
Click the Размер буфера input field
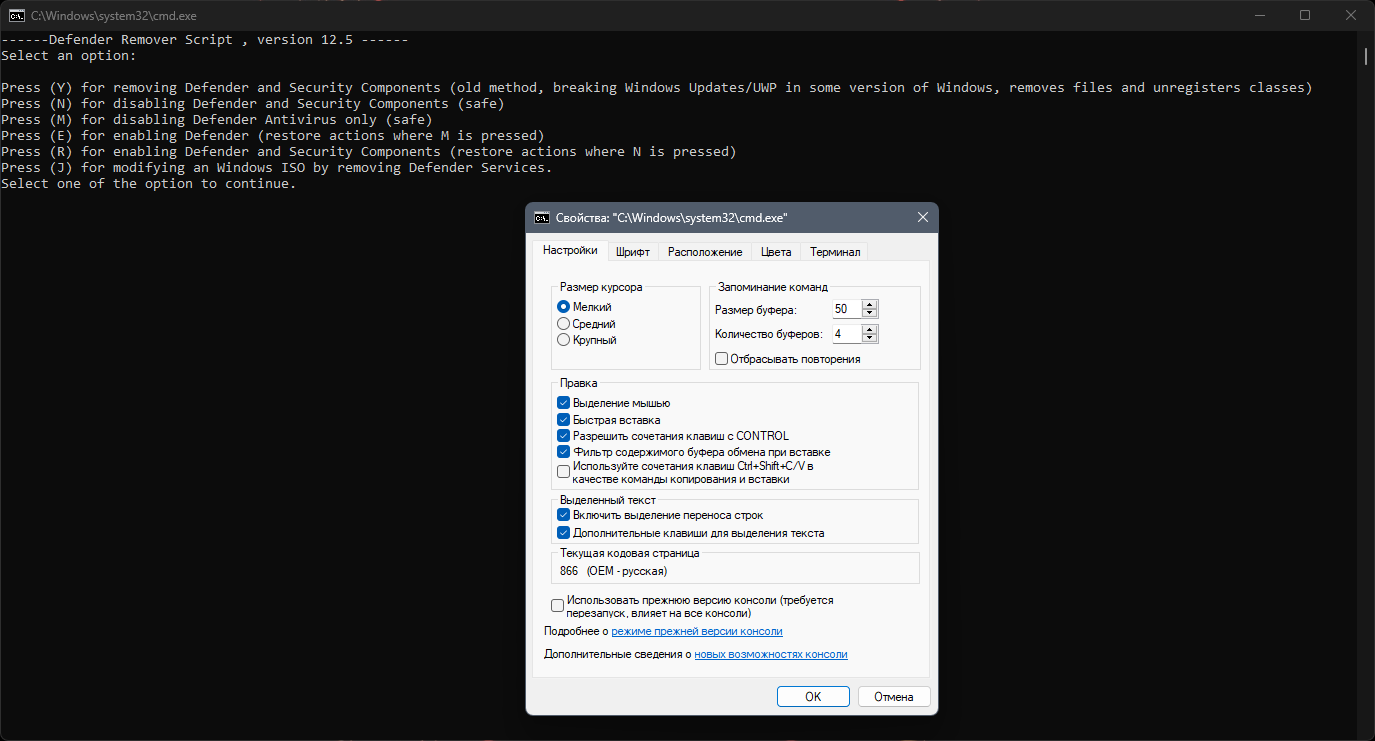coord(847,310)
